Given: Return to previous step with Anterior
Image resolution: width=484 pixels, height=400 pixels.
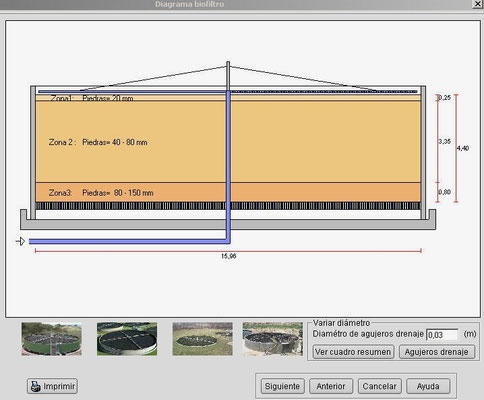Looking at the screenshot, I should coord(331,386).
